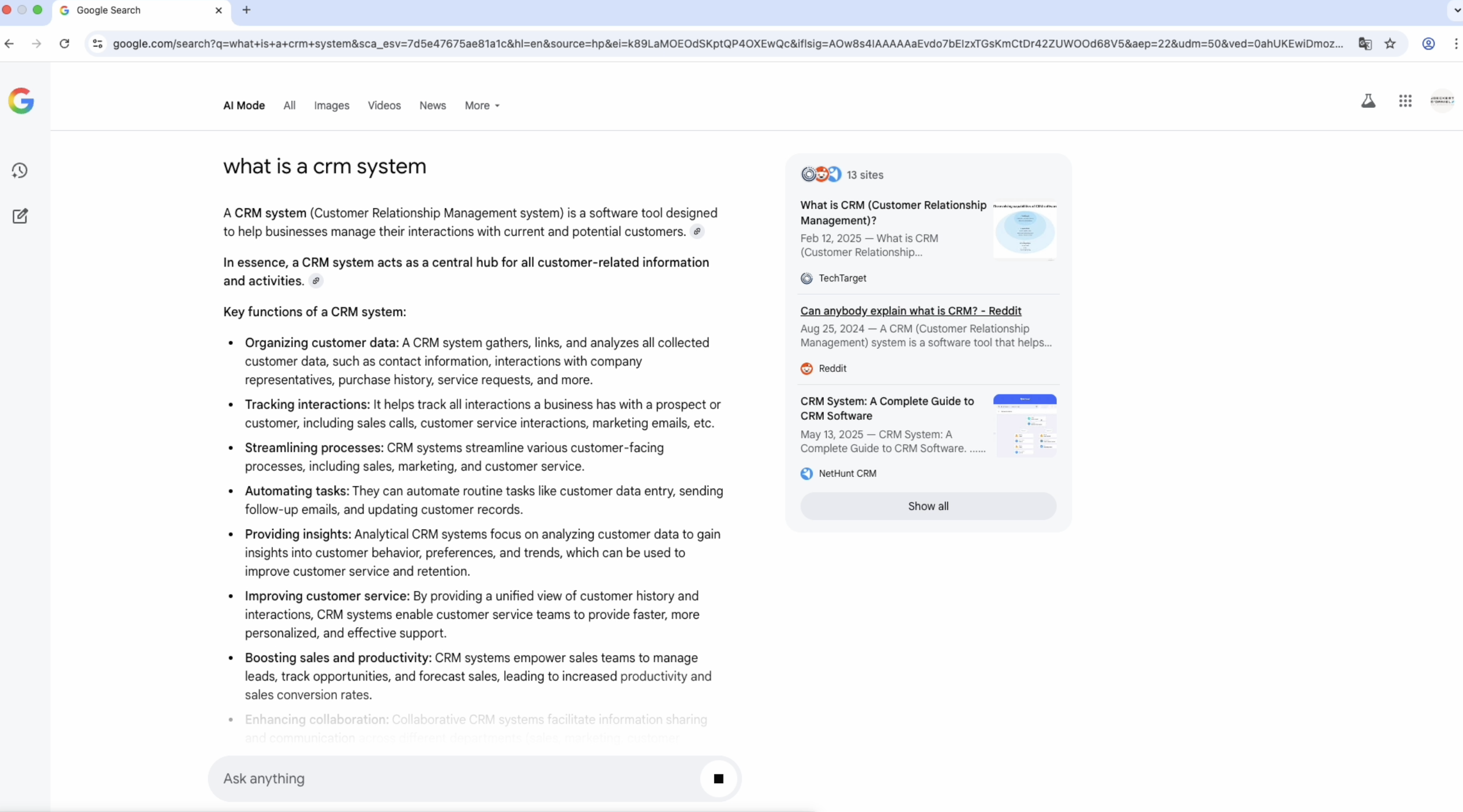This screenshot has height=812, width=1463.
Task: Switch to the All results tab
Action: [x=290, y=106]
